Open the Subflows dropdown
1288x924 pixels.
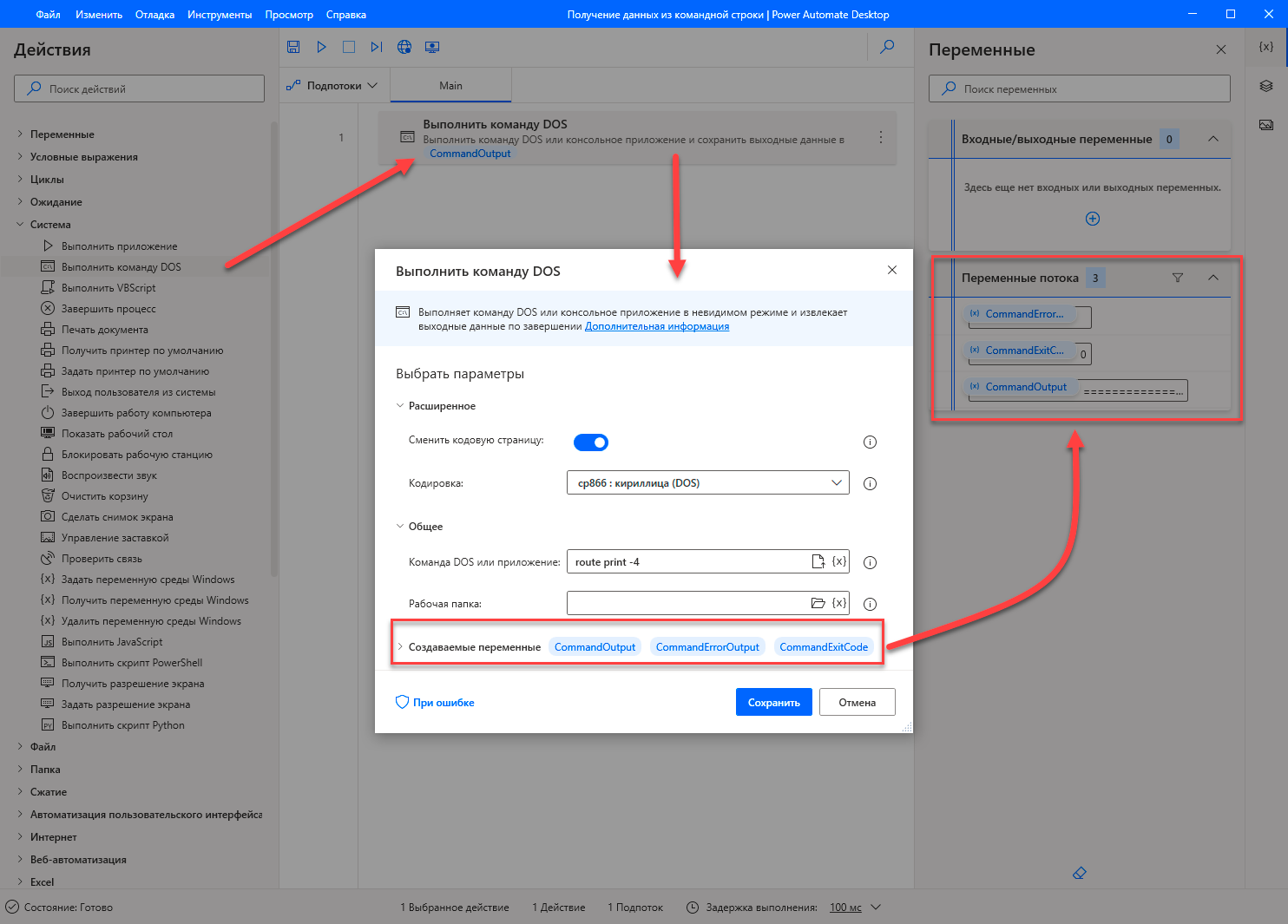pyautogui.click(x=334, y=86)
